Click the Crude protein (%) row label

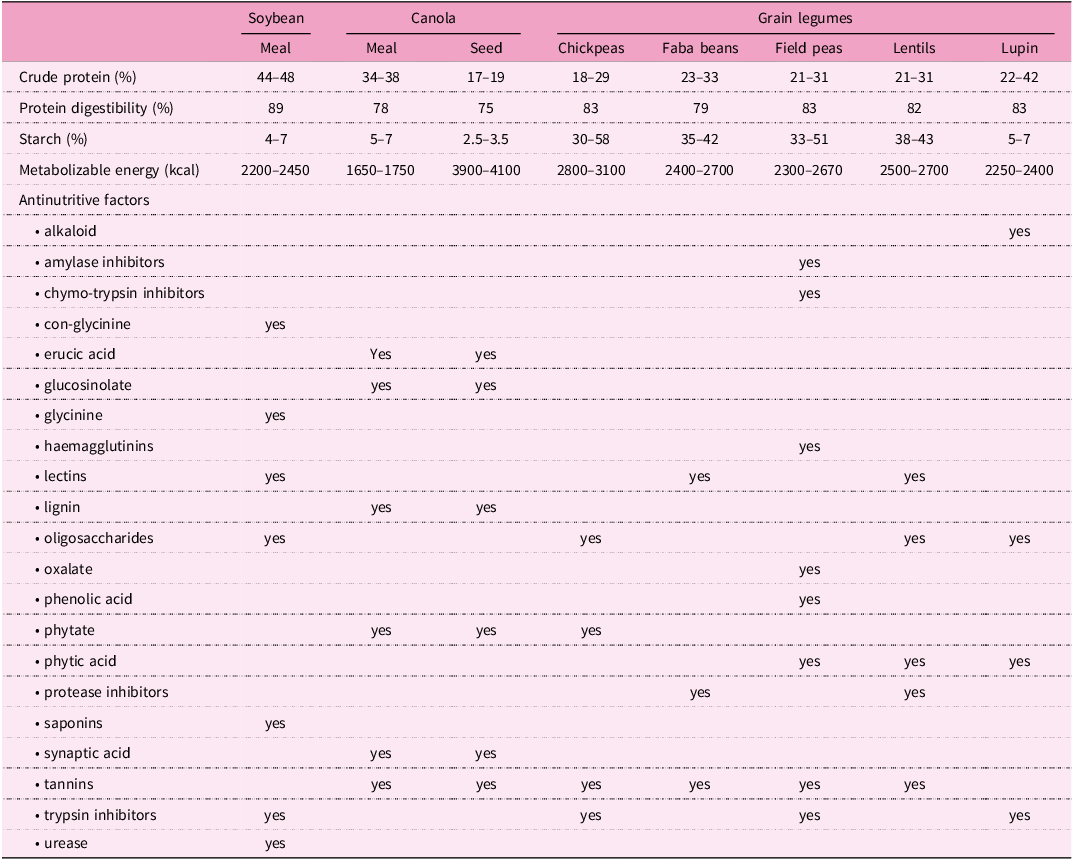coord(78,77)
